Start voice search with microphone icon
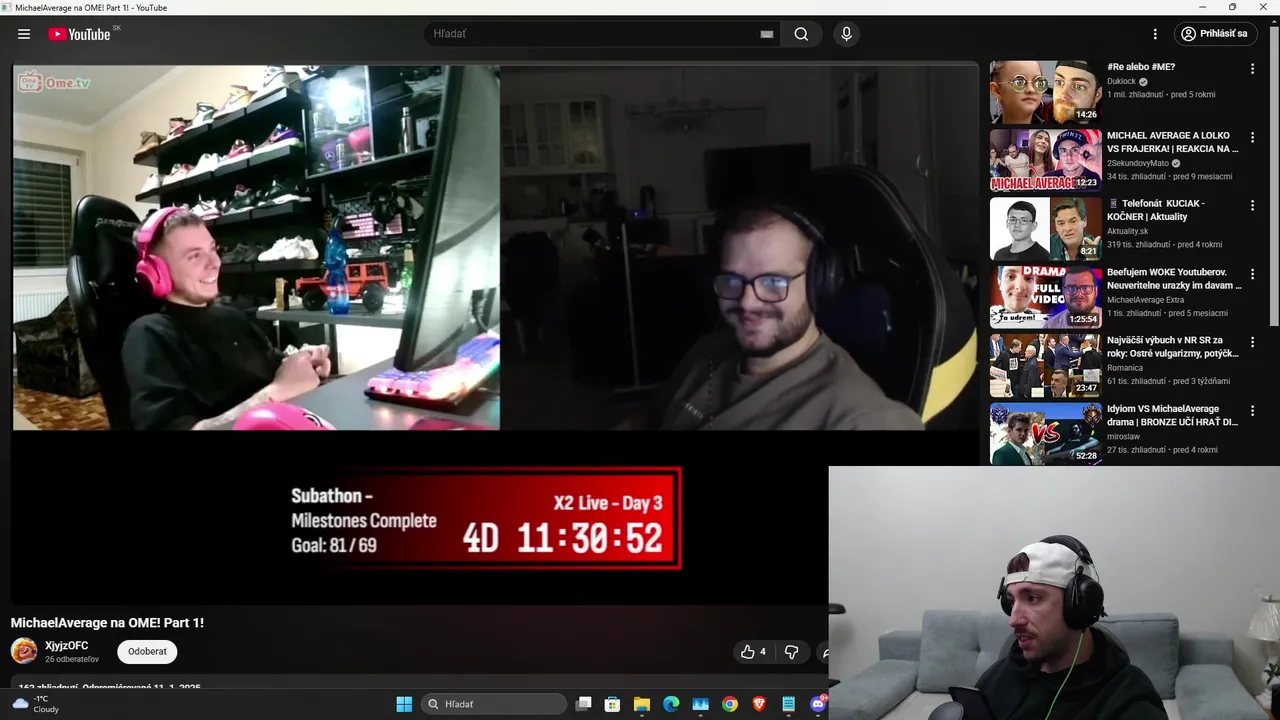 pyautogui.click(x=847, y=34)
